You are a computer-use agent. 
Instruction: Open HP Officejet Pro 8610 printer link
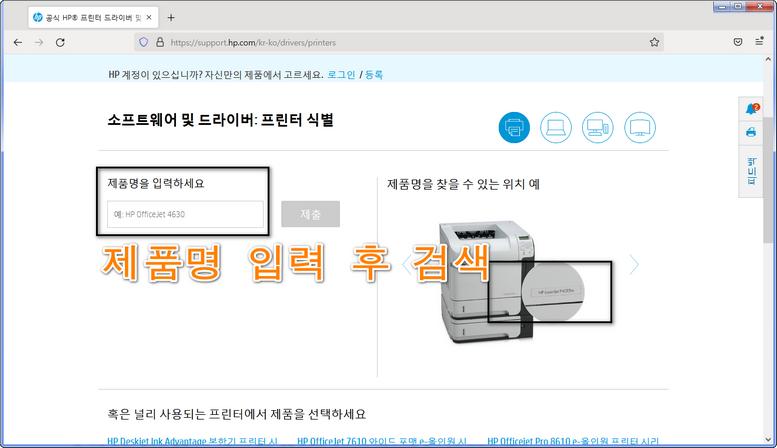pos(573,442)
